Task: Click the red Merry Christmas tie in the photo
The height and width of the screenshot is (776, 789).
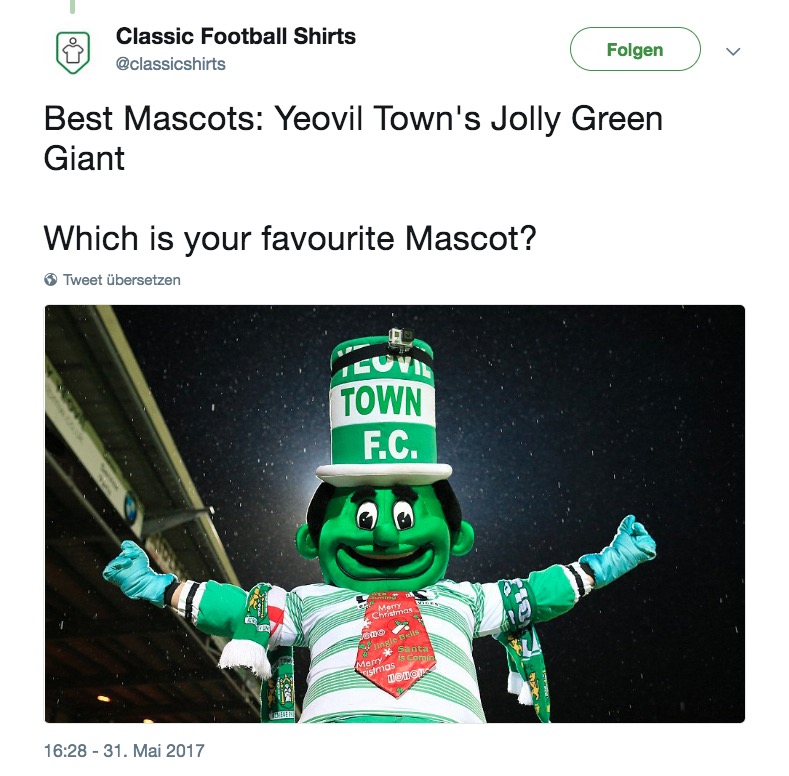Action: [x=394, y=644]
